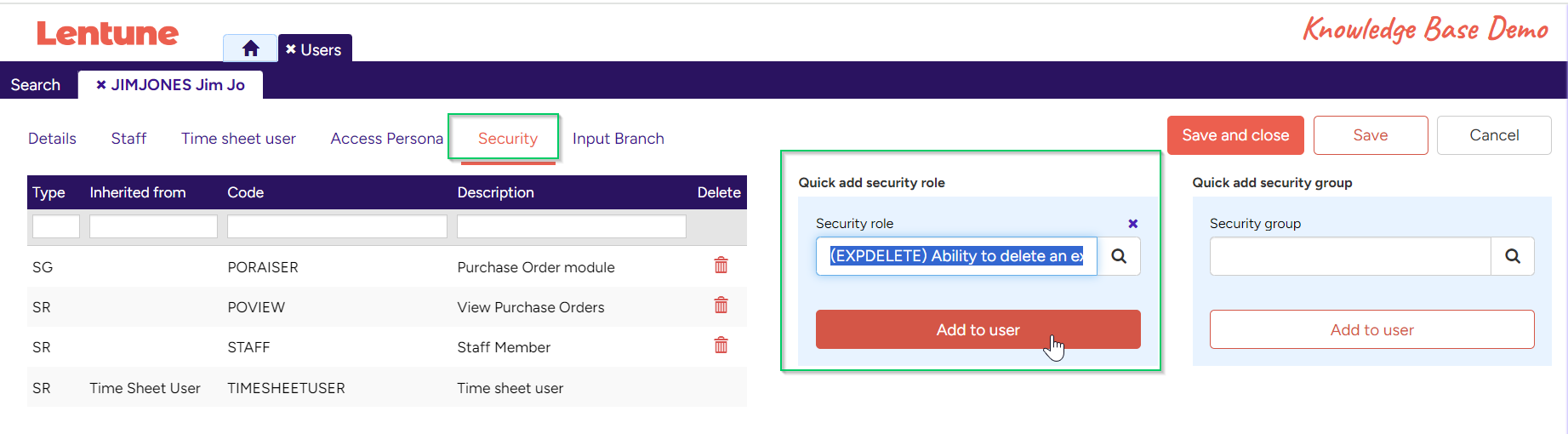Click the Description column filter box
Image resolution: width=1568 pixels, height=434 pixels.
point(572,226)
